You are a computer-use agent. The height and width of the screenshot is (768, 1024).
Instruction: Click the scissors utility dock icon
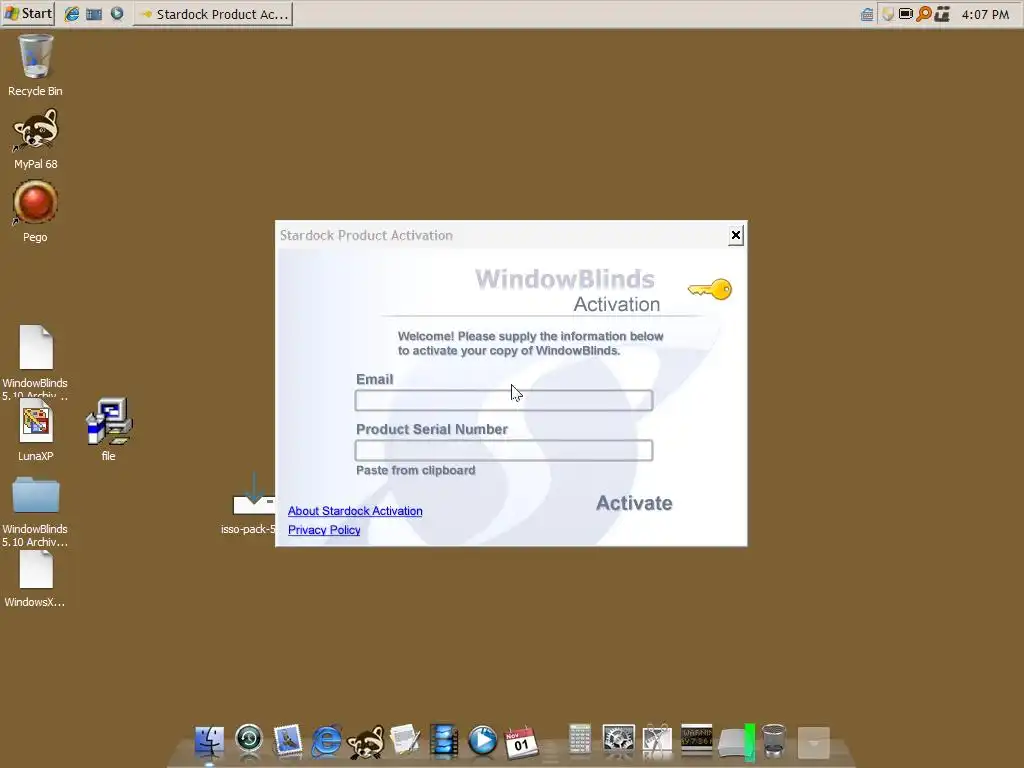click(657, 741)
